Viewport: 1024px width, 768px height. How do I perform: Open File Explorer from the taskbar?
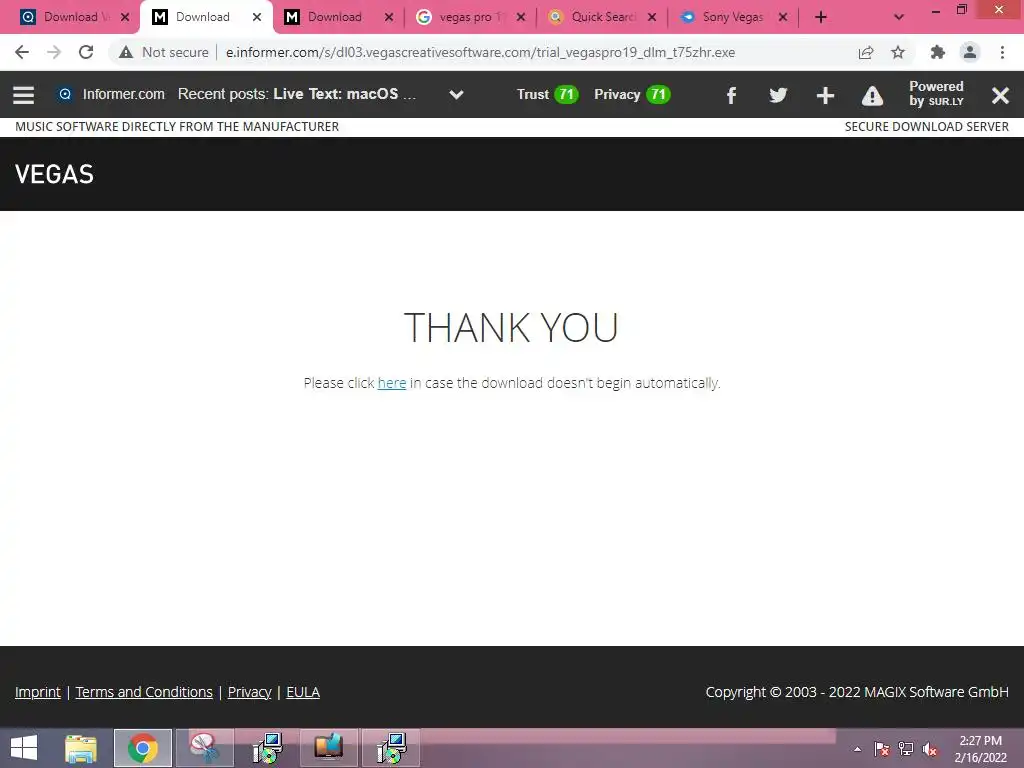coord(81,748)
